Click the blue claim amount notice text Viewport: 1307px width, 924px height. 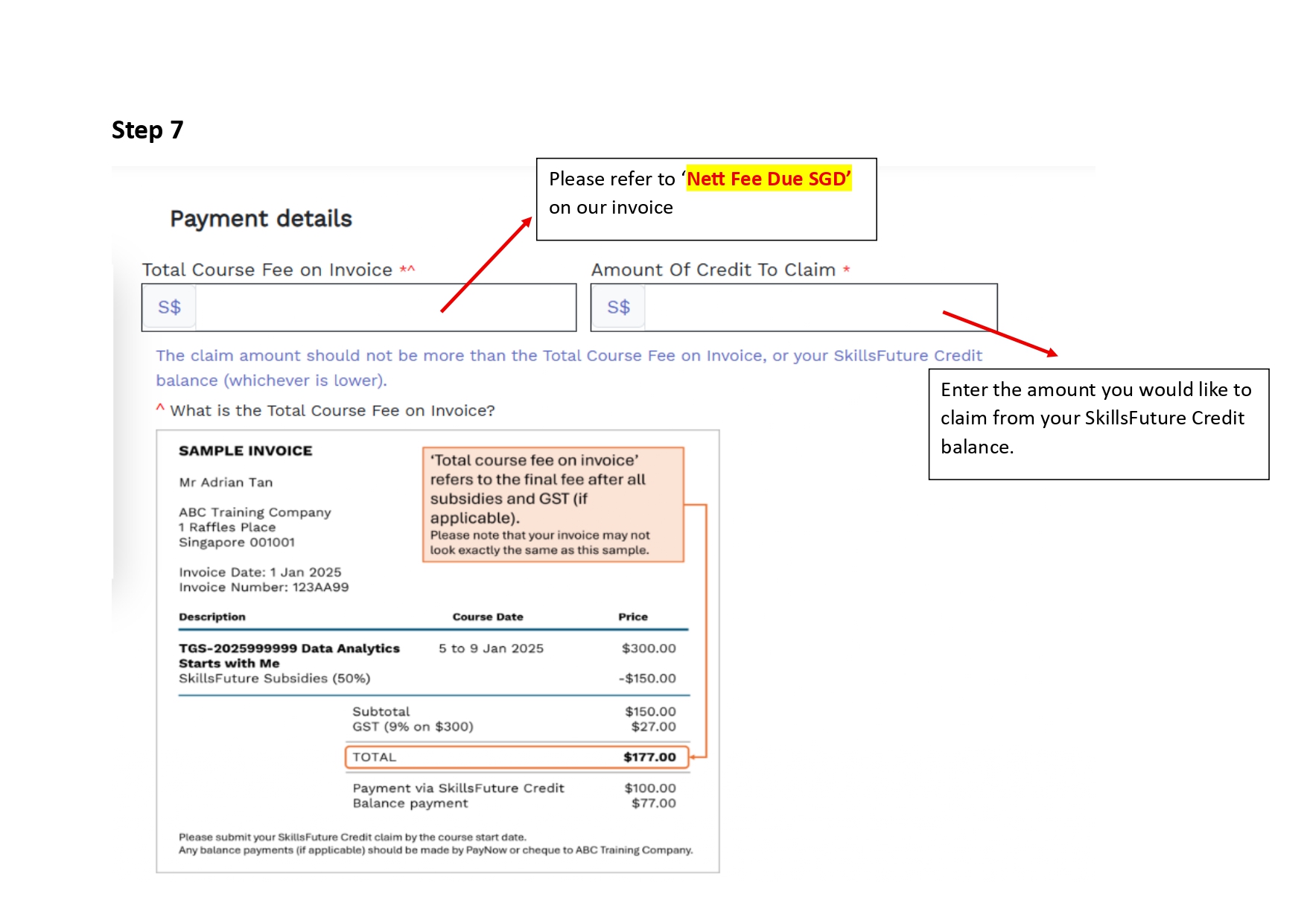tap(568, 357)
